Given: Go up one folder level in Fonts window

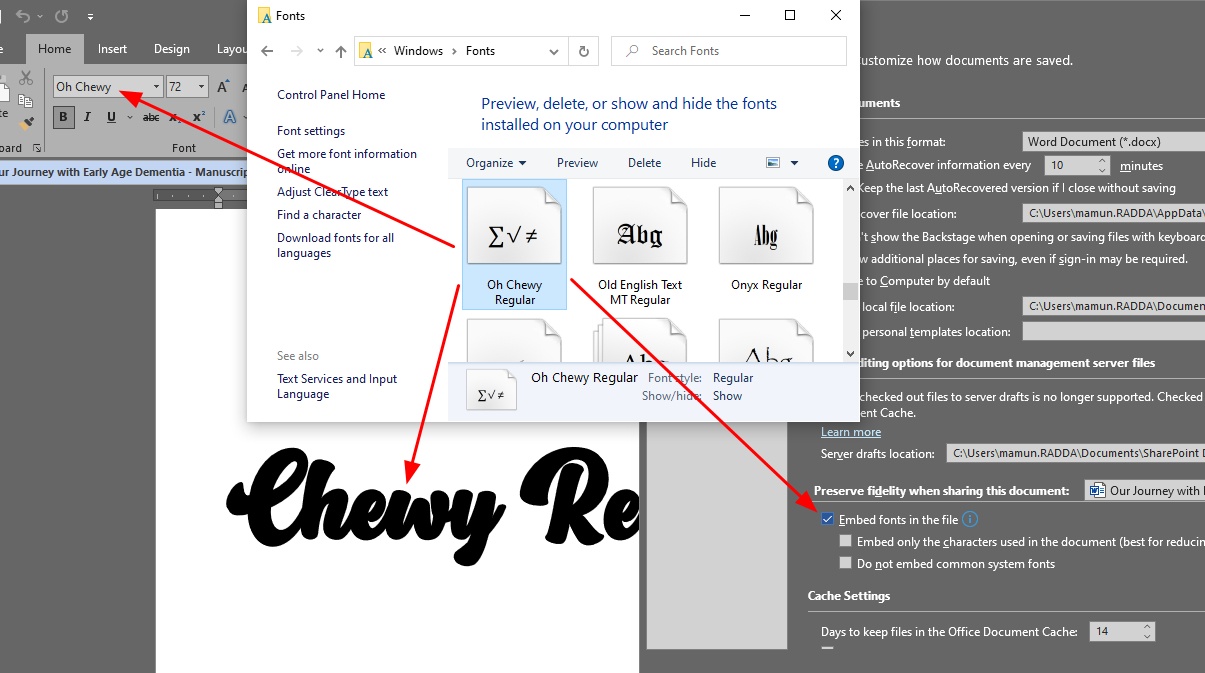Looking at the screenshot, I should pyautogui.click(x=341, y=51).
